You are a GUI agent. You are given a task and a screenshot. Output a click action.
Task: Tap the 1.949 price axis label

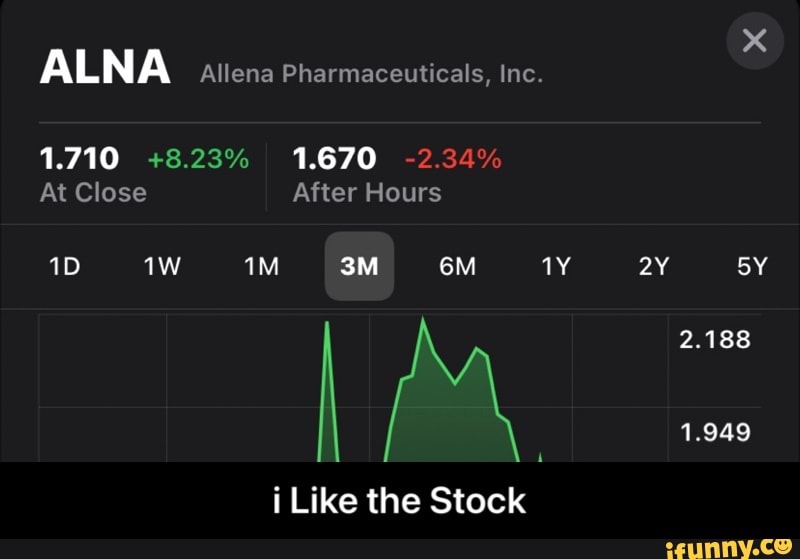pyautogui.click(x=714, y=432)
